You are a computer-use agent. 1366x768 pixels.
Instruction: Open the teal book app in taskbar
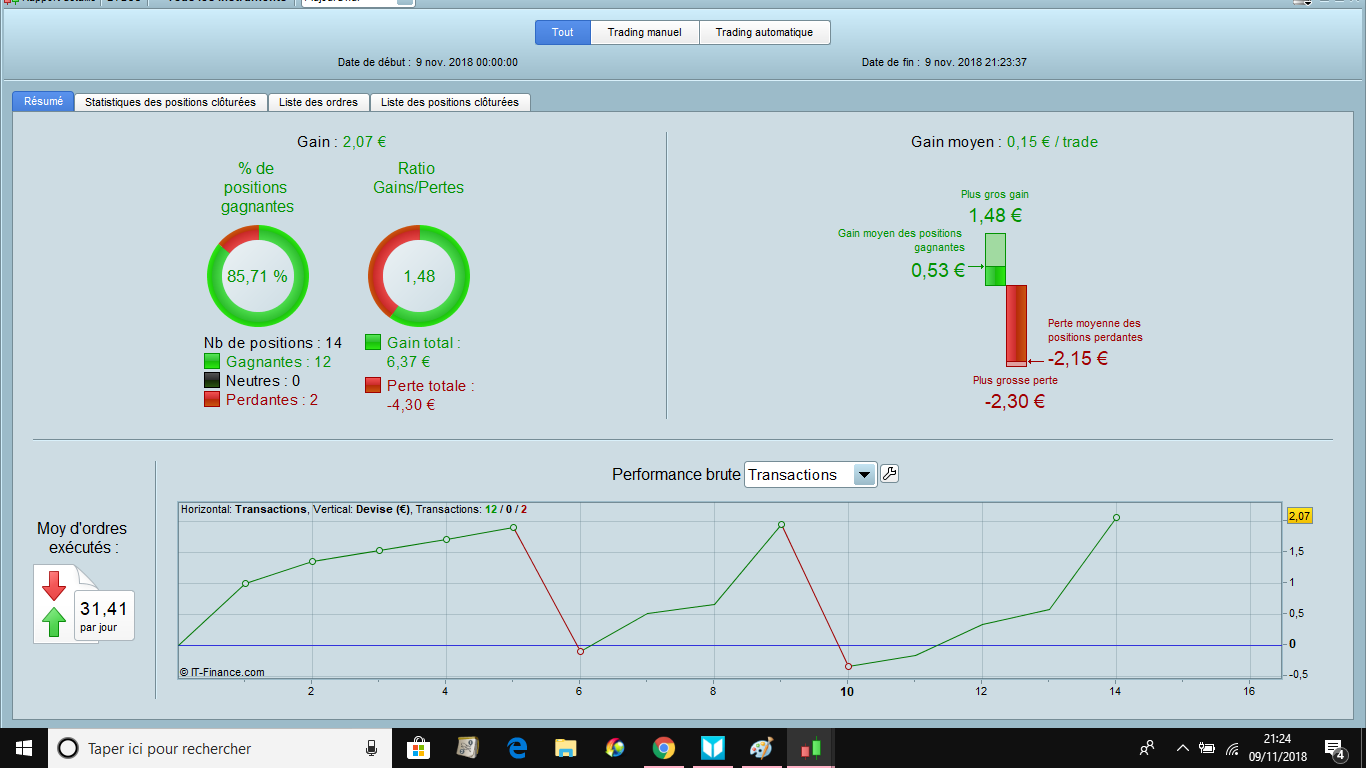coord(712,747)
